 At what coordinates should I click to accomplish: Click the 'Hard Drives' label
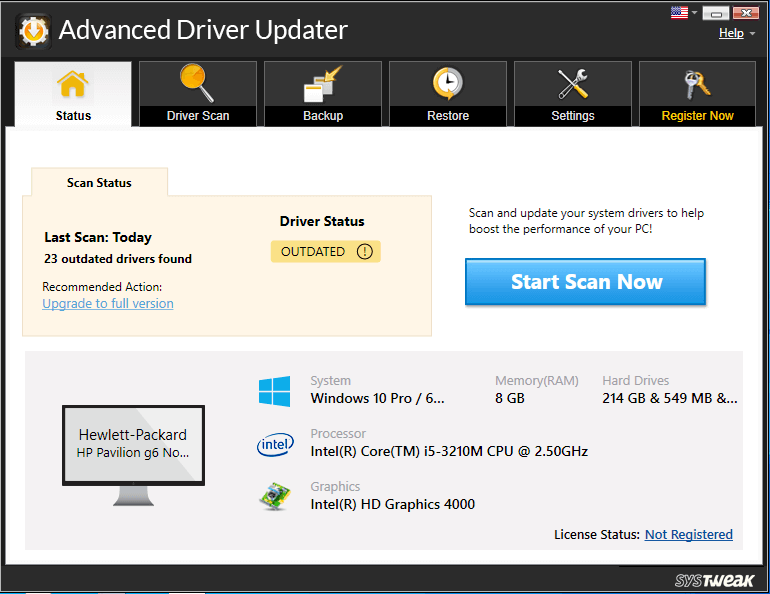click(635, 380)
